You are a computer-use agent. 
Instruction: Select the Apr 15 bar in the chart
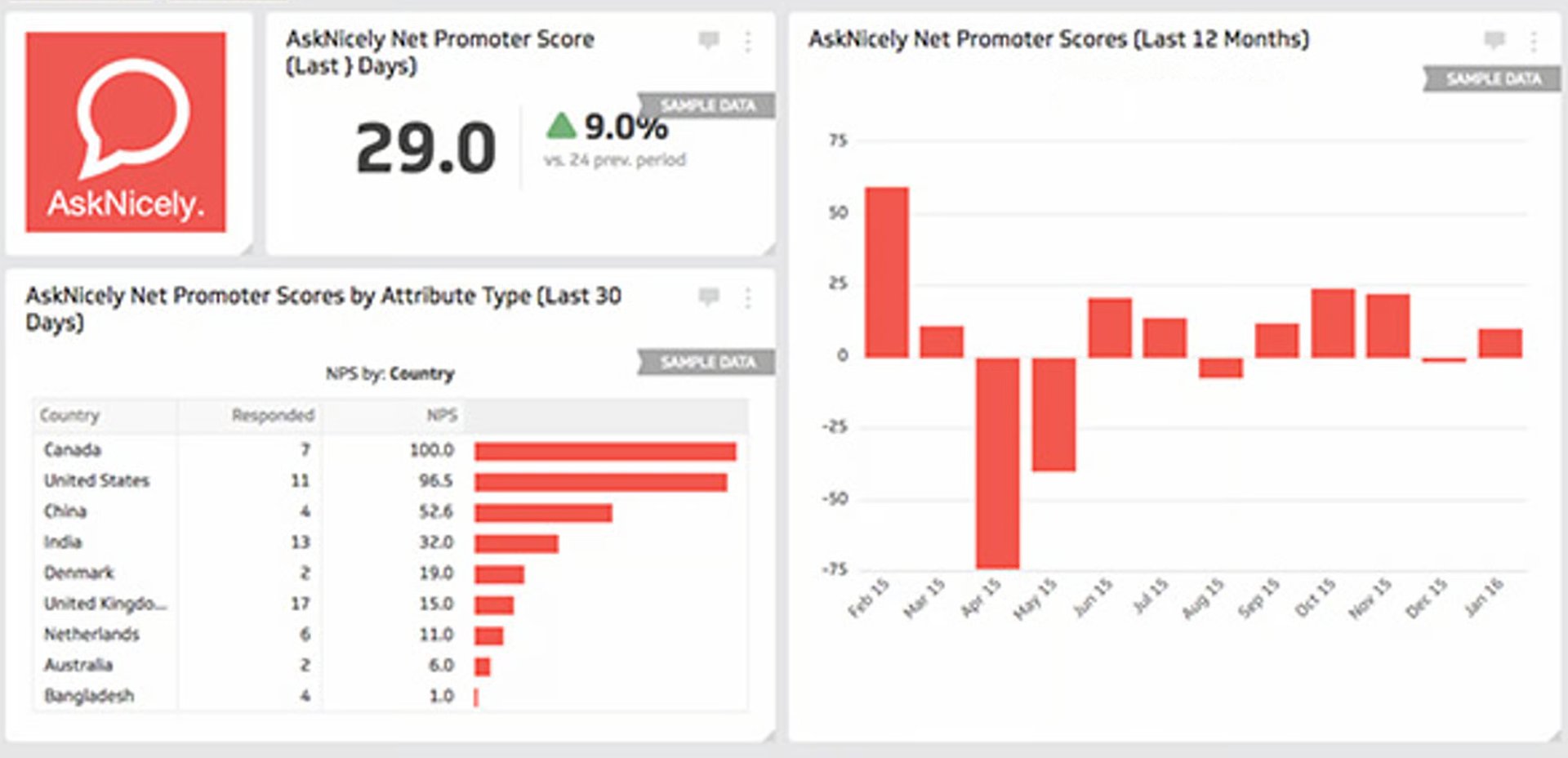point(998,461)
